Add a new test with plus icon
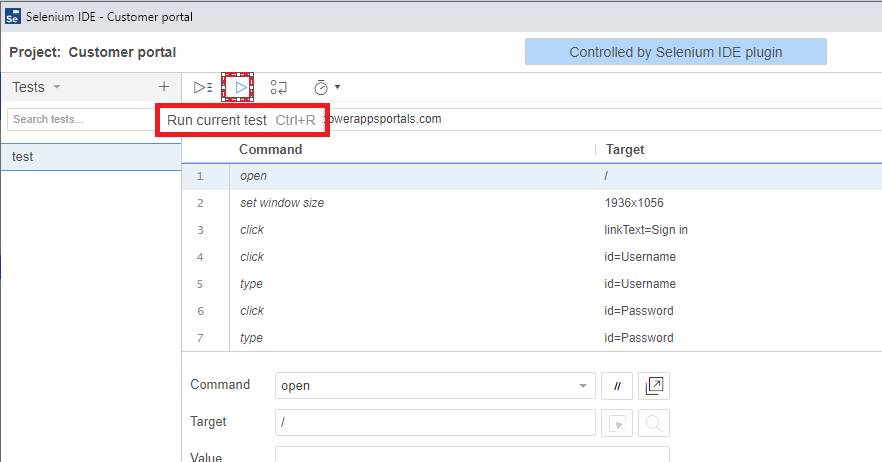The image size is (882, 462). (x=164, y=87)
